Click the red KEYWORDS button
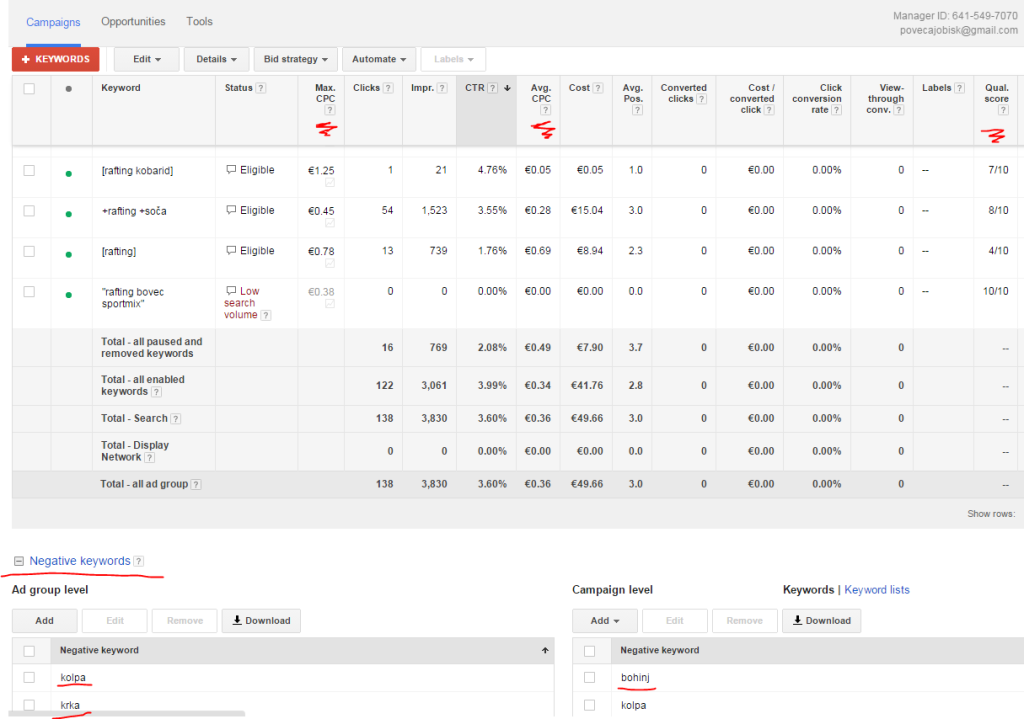Screen dimensions: 1024x719 coord(55,58)
